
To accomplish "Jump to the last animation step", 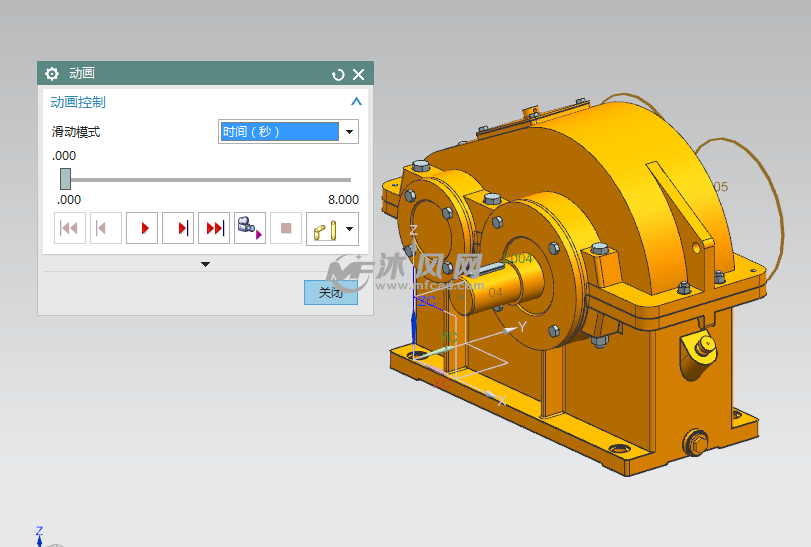I will (214, 228).
